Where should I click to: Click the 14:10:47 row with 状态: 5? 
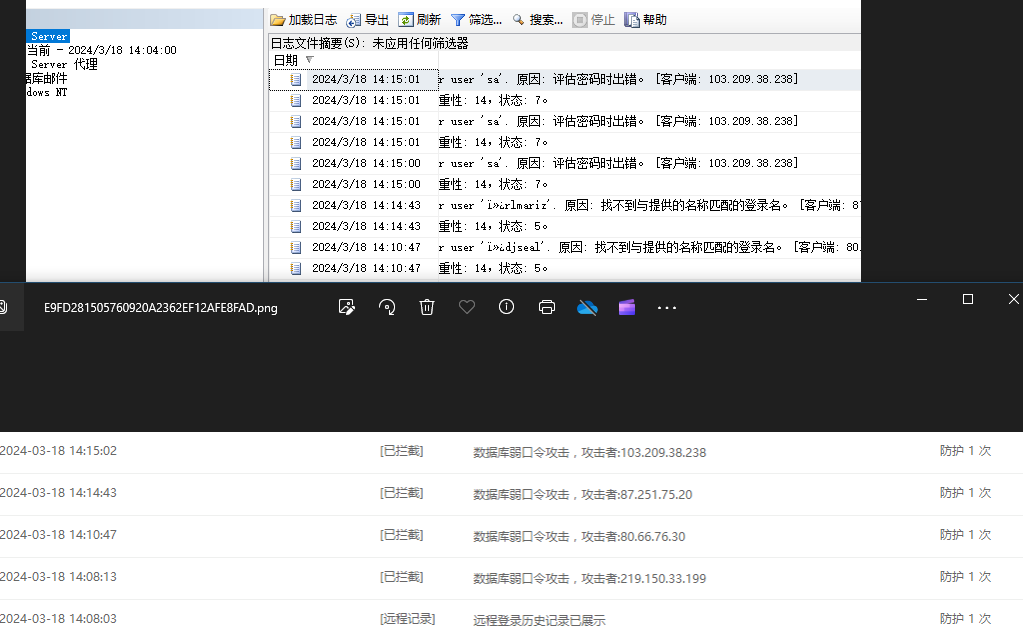tap(565, 268)
